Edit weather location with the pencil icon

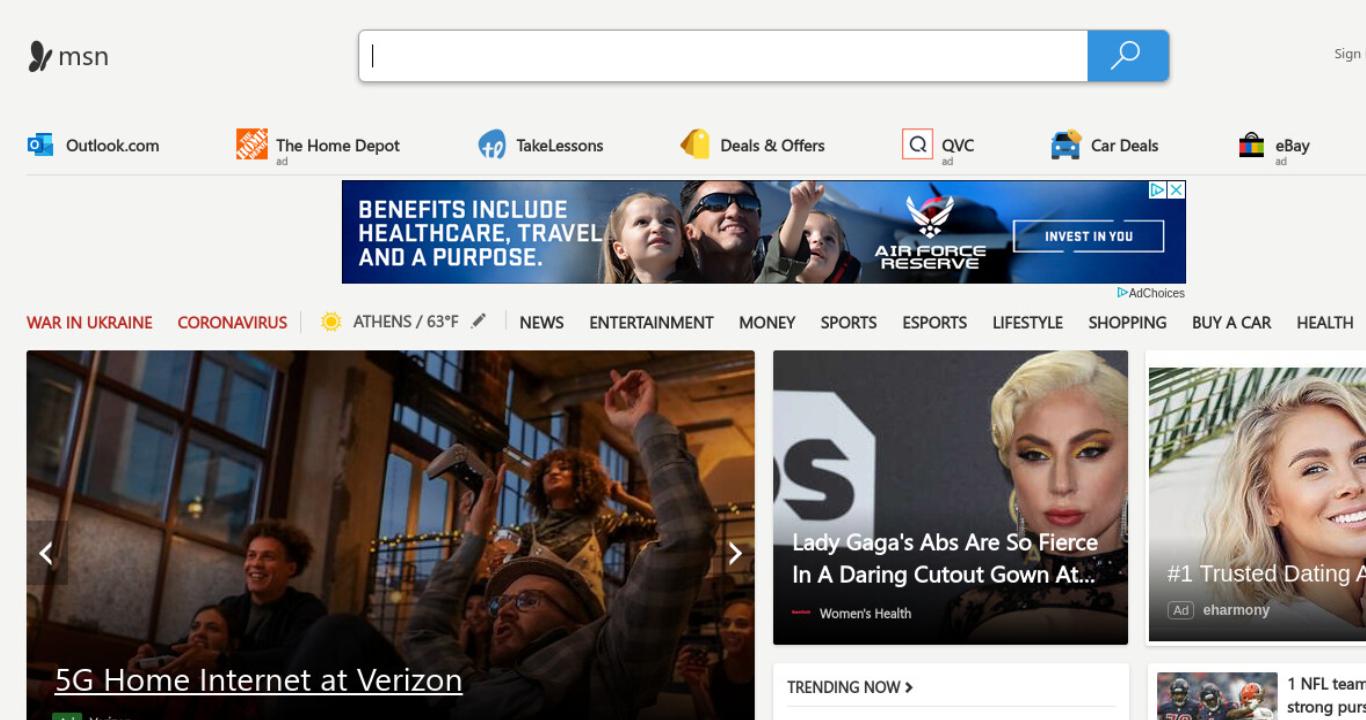click(x=479, y=321)
